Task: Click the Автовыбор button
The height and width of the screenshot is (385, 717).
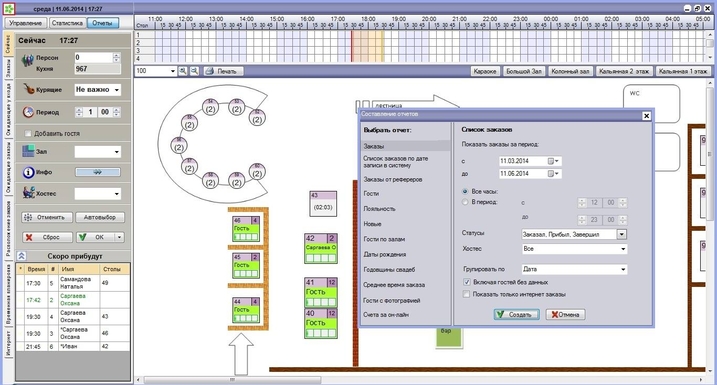Action: (x=100, y=217)
